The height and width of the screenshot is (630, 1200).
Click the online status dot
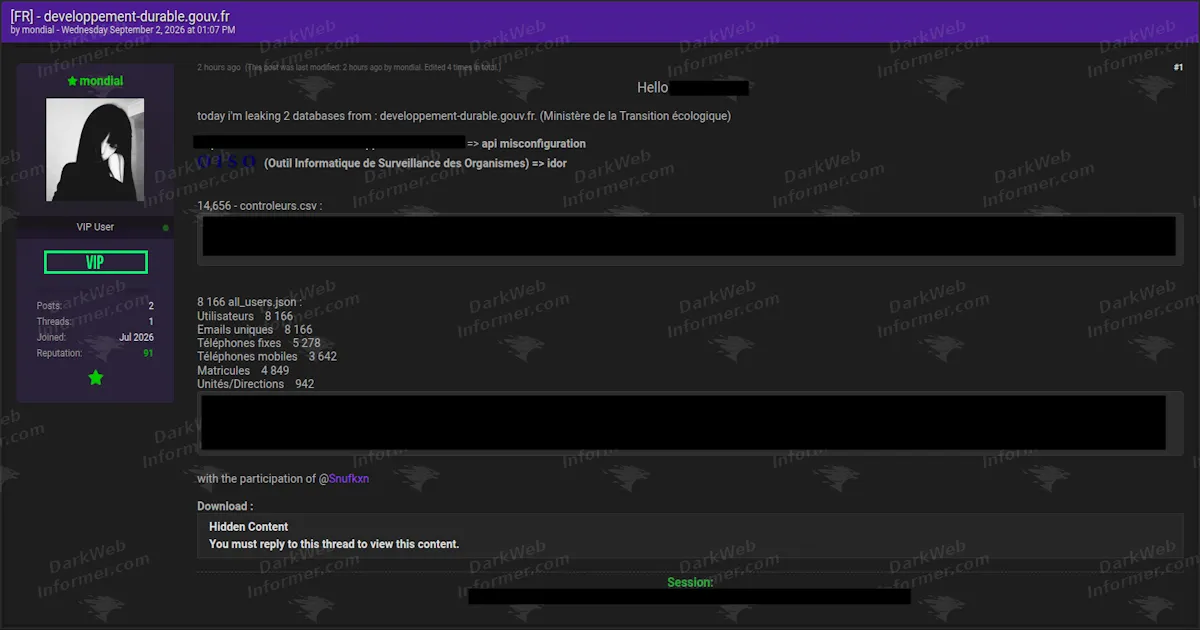[165, 228]
